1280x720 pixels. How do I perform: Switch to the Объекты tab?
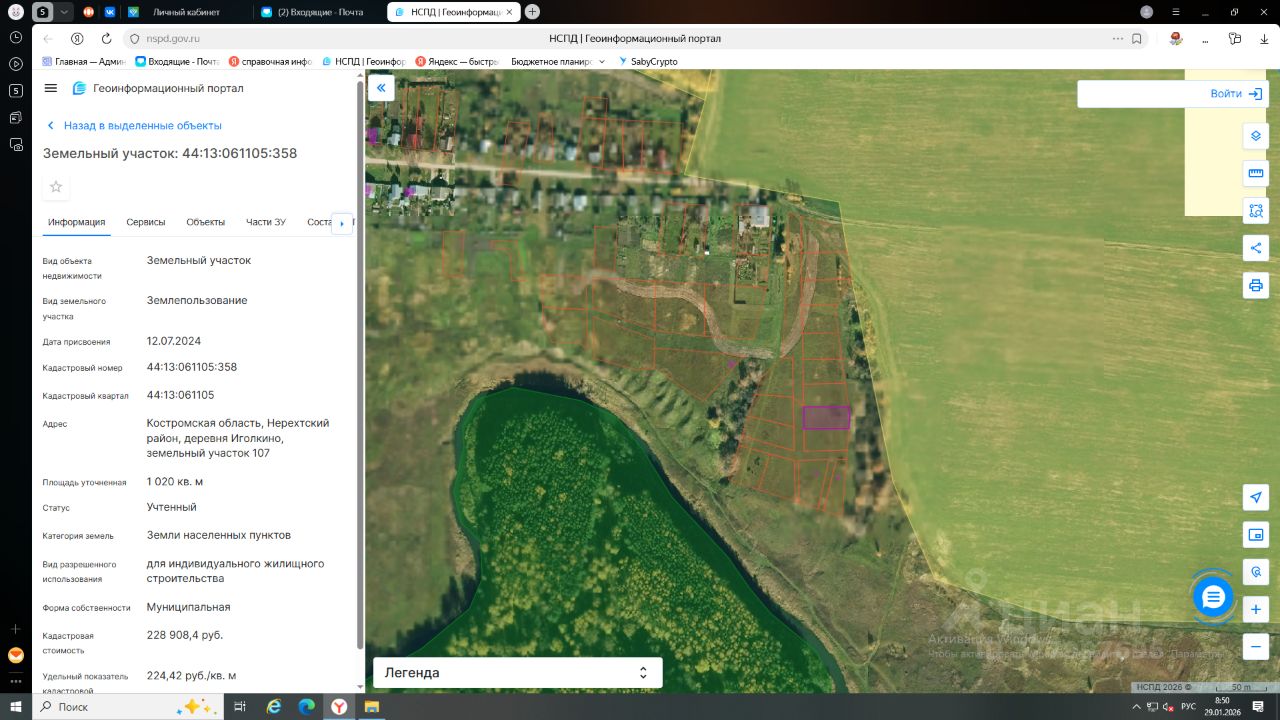(206, 222)
